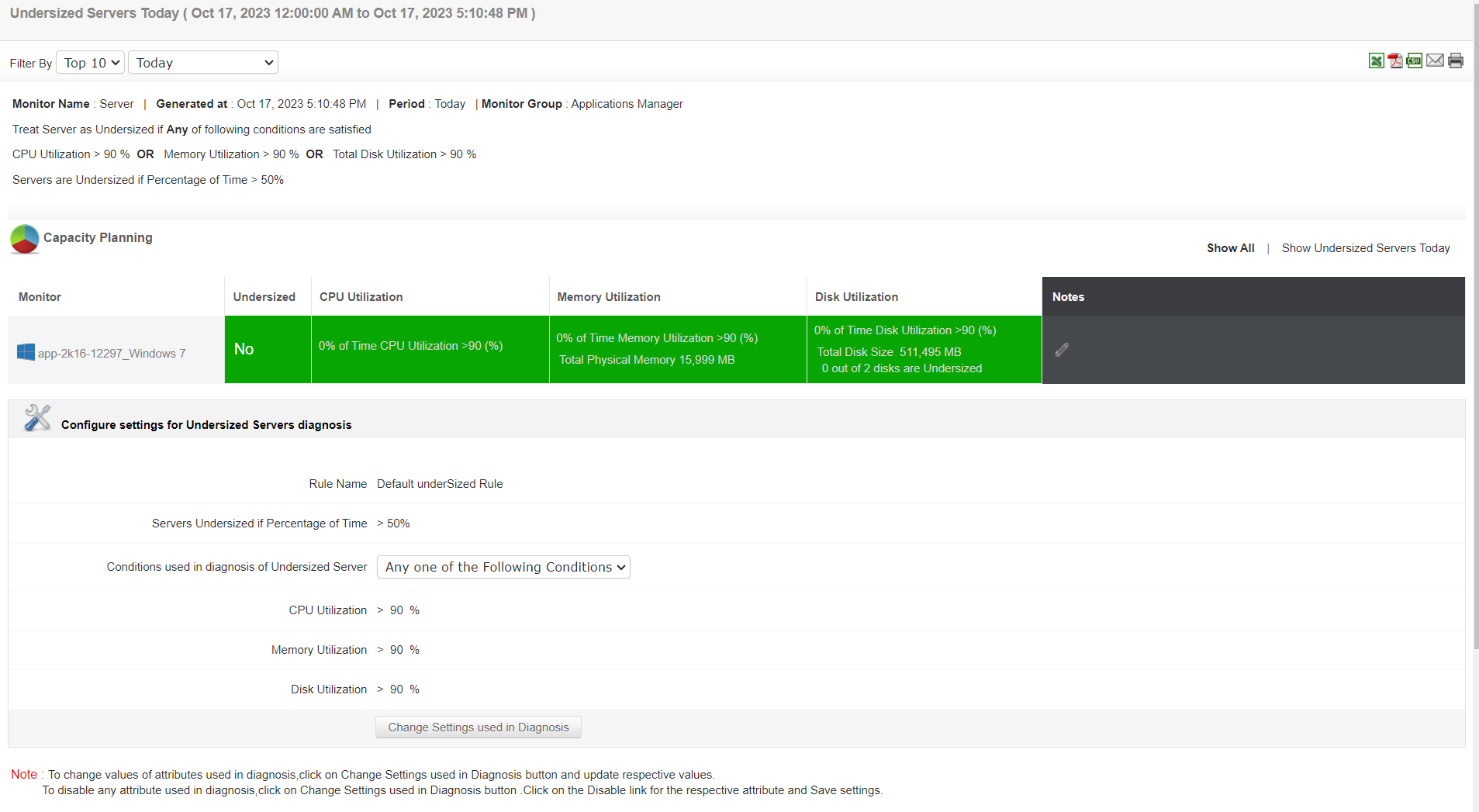The height and width of the screenshot is (812, 1479).
Task: Email this report via envelope icon
Action: (1435, 61)
